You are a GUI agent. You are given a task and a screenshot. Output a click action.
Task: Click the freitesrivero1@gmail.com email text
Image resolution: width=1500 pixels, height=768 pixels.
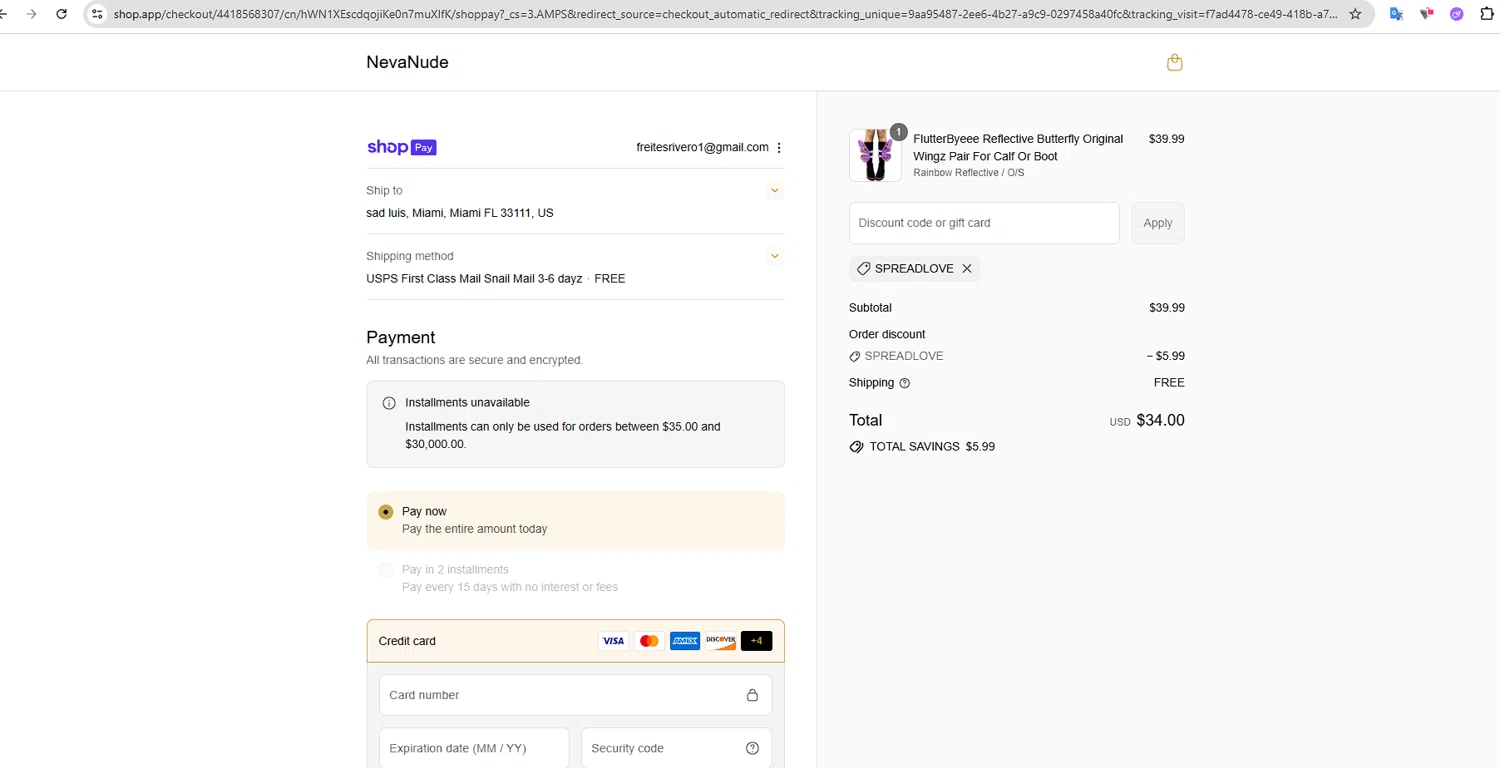pyautogui.click(x=702, y=147)
